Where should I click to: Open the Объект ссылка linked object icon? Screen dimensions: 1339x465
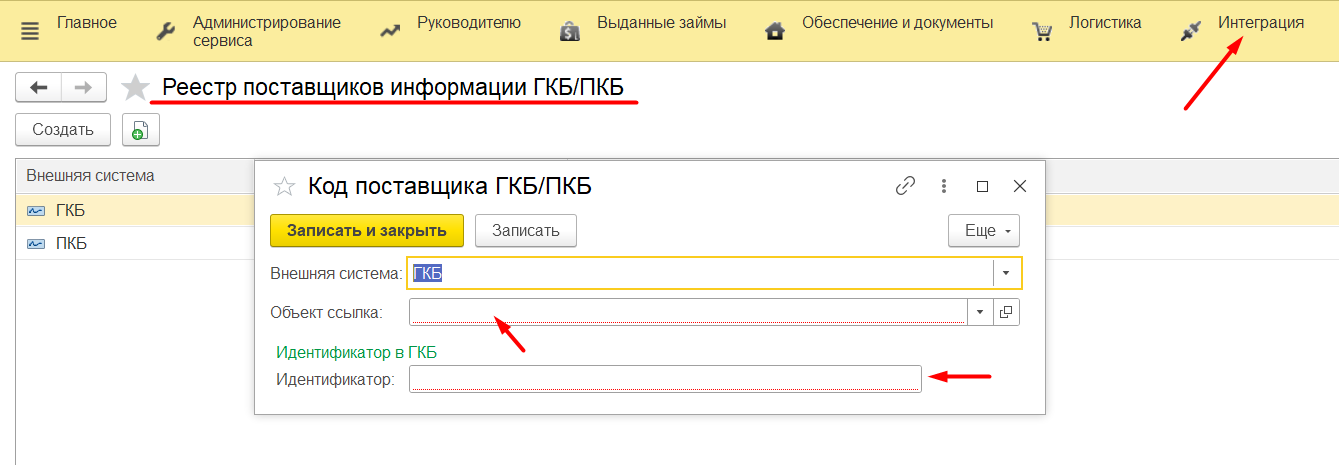point(1006,312)
